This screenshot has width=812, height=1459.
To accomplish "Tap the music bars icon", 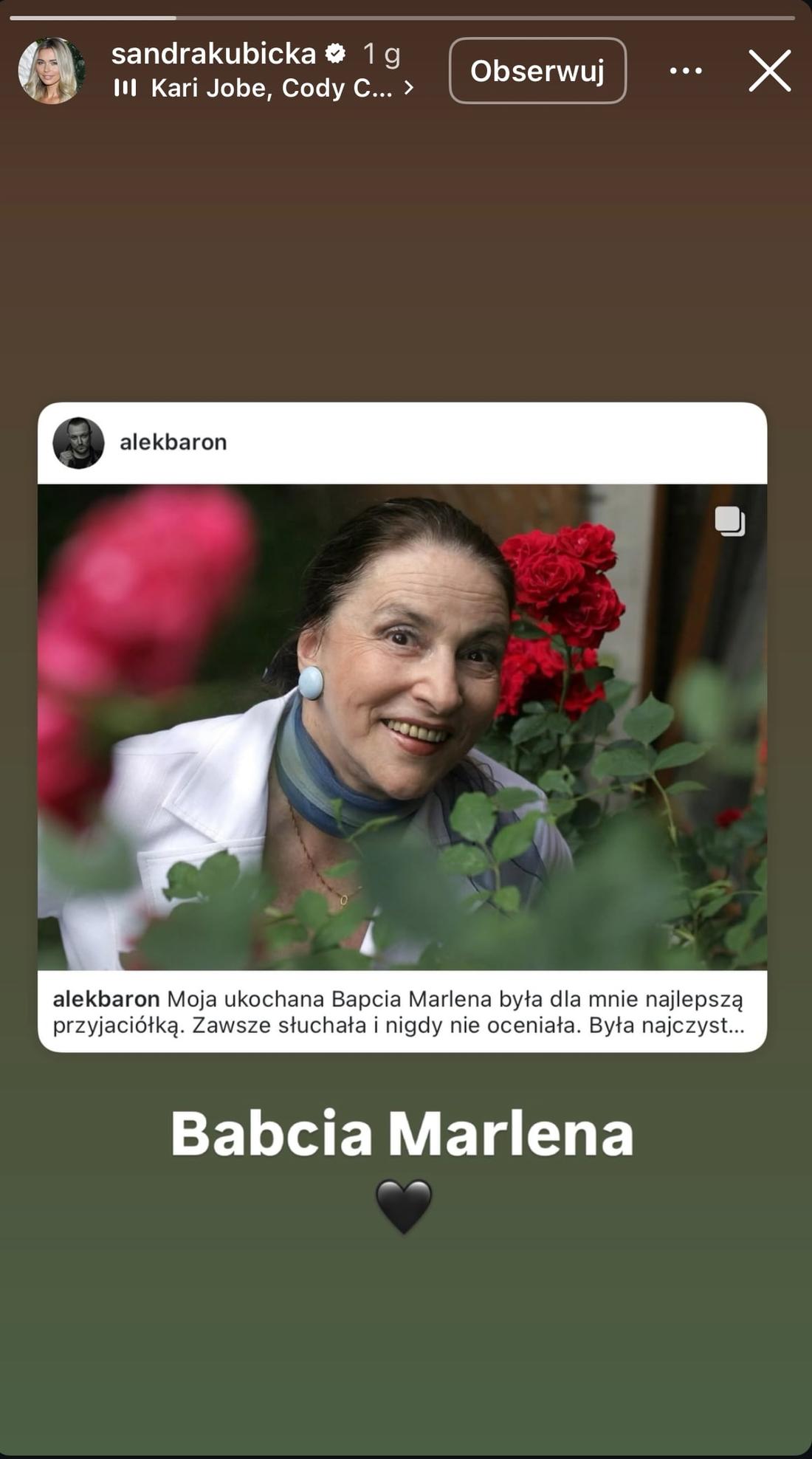I will pos(125,89).
